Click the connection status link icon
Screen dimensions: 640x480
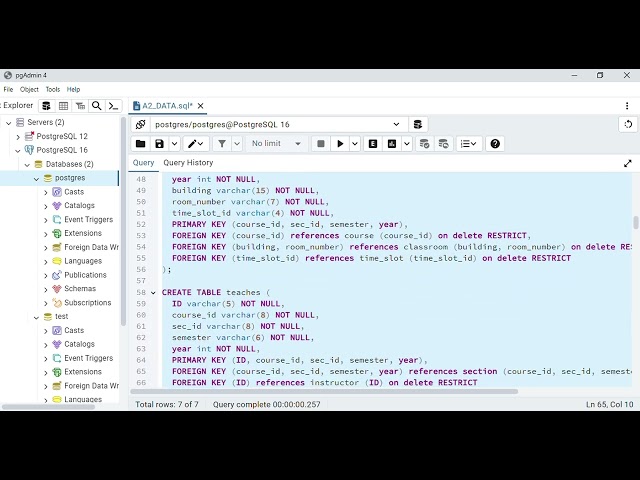tap(140, 124)
